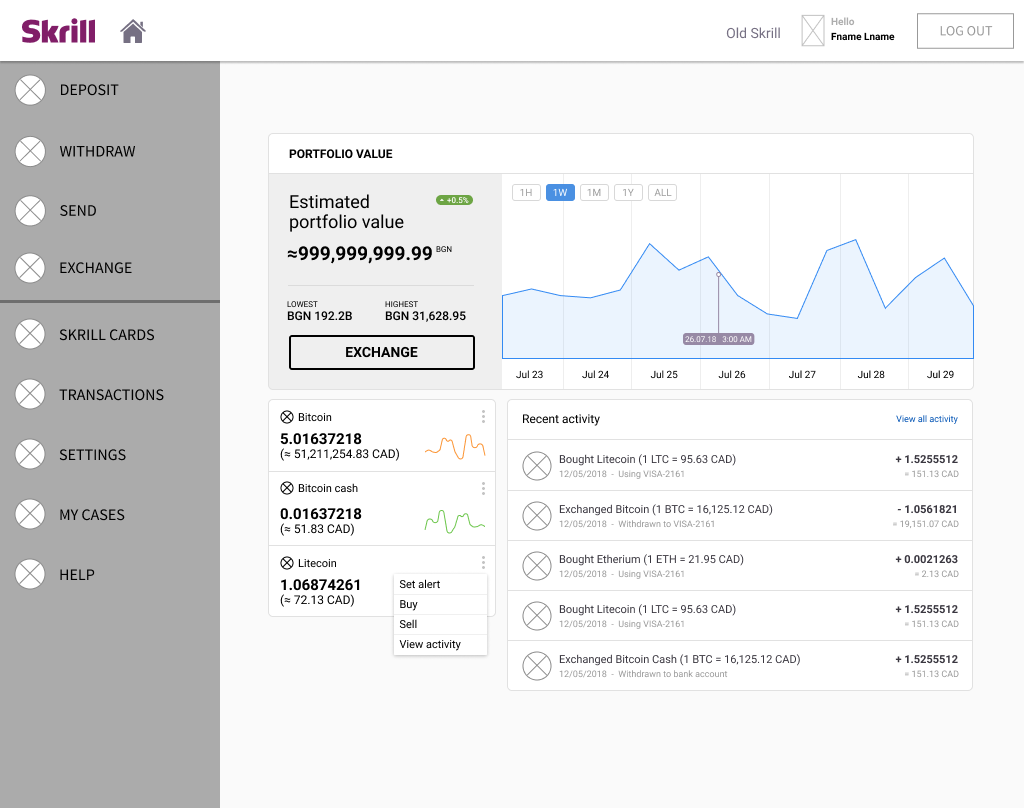
Task: Click the +0.5% change badge
Action: click(455, 200)
